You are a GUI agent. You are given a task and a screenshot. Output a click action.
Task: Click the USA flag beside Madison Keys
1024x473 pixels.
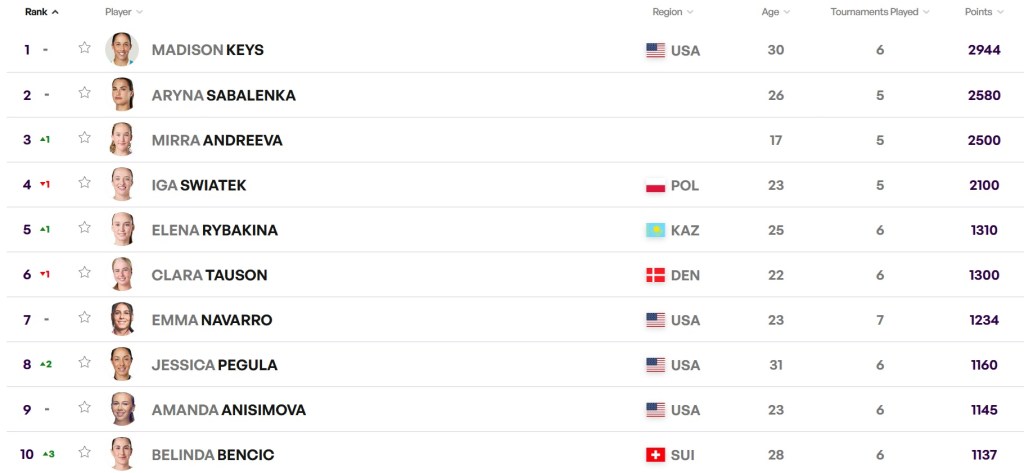(656, 50)
